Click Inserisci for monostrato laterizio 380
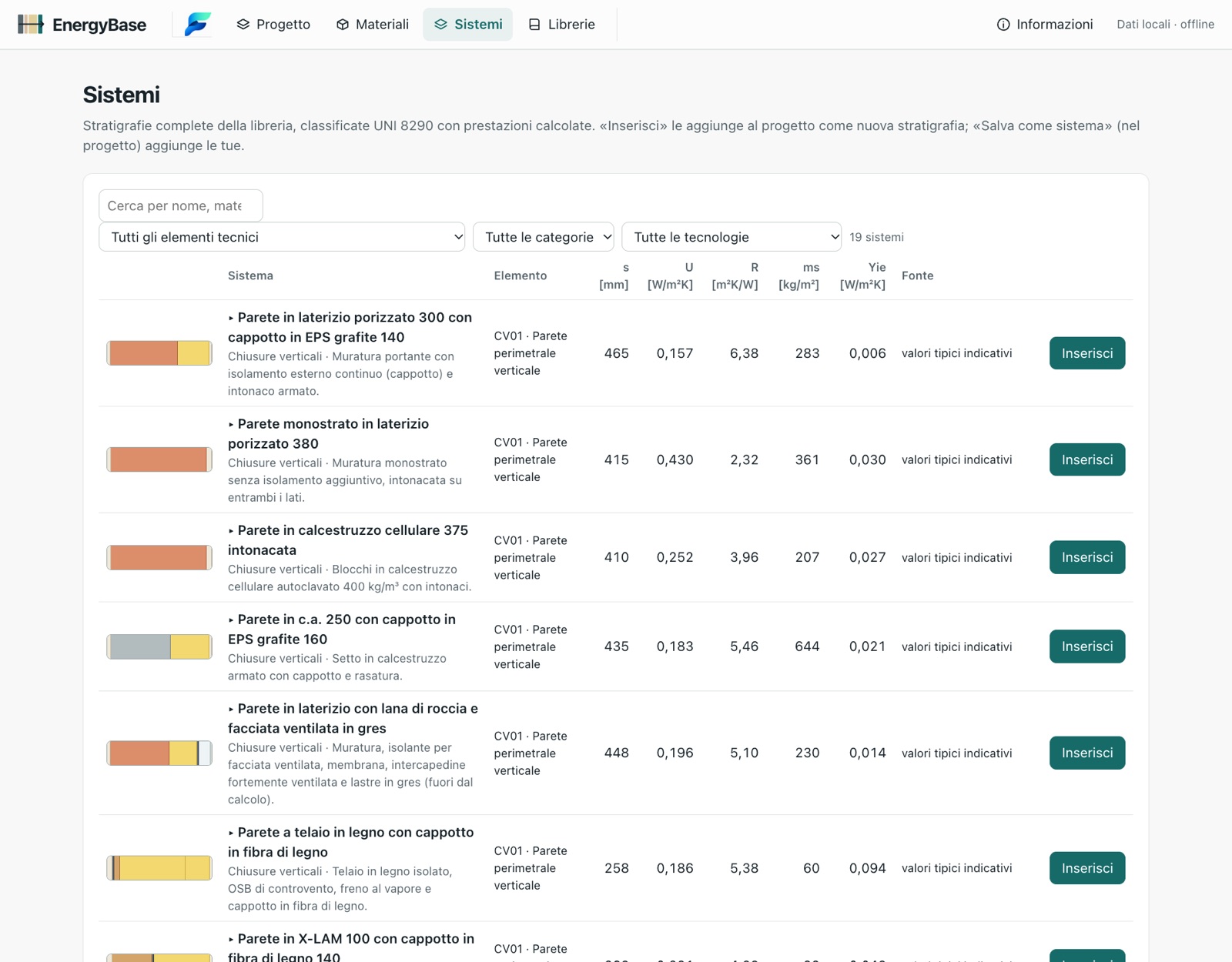 tap(1087, 459)
